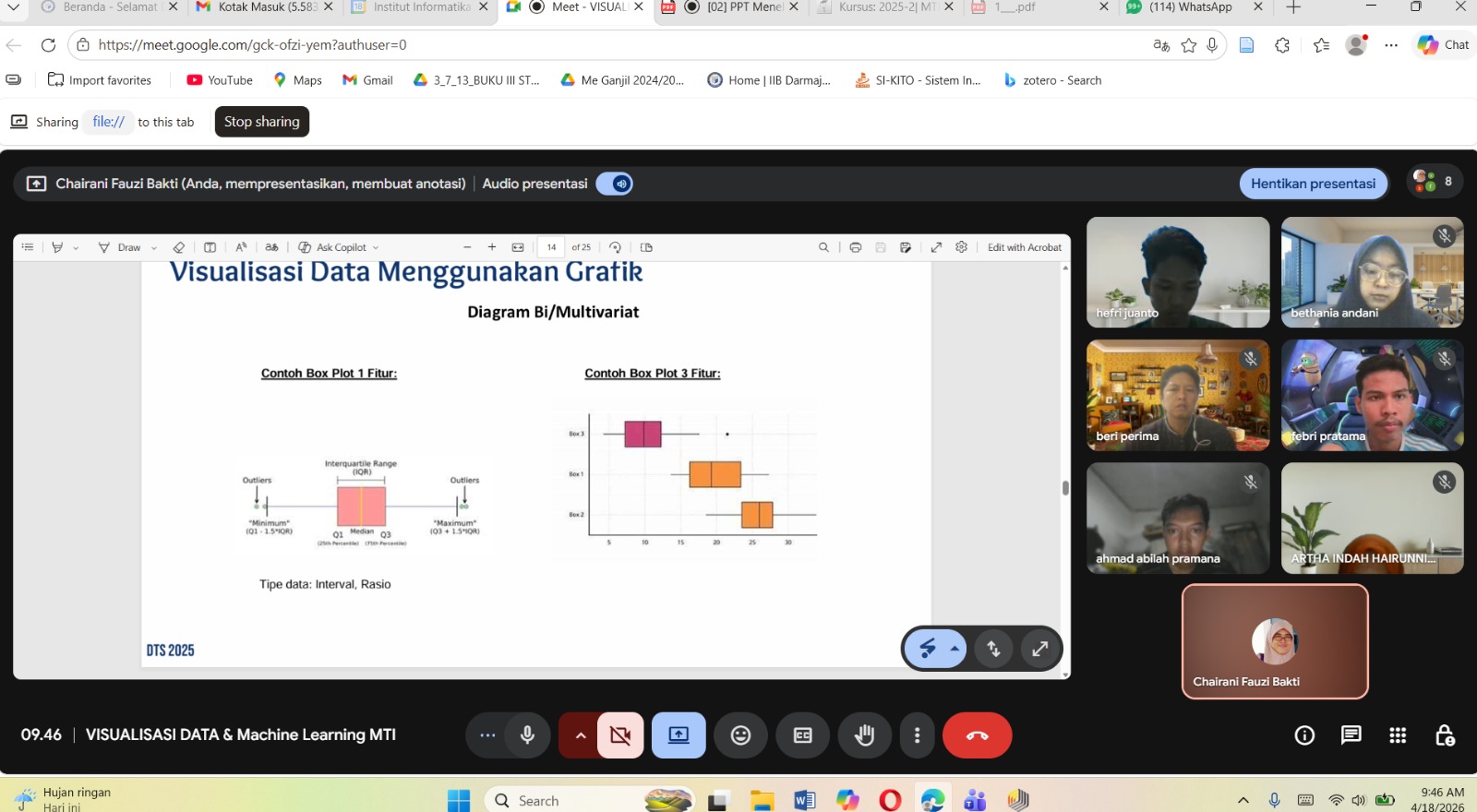Viewport: 1477px width, 812px height.
Task: Click the PDF page number field
Action: [x=551, y=247]
